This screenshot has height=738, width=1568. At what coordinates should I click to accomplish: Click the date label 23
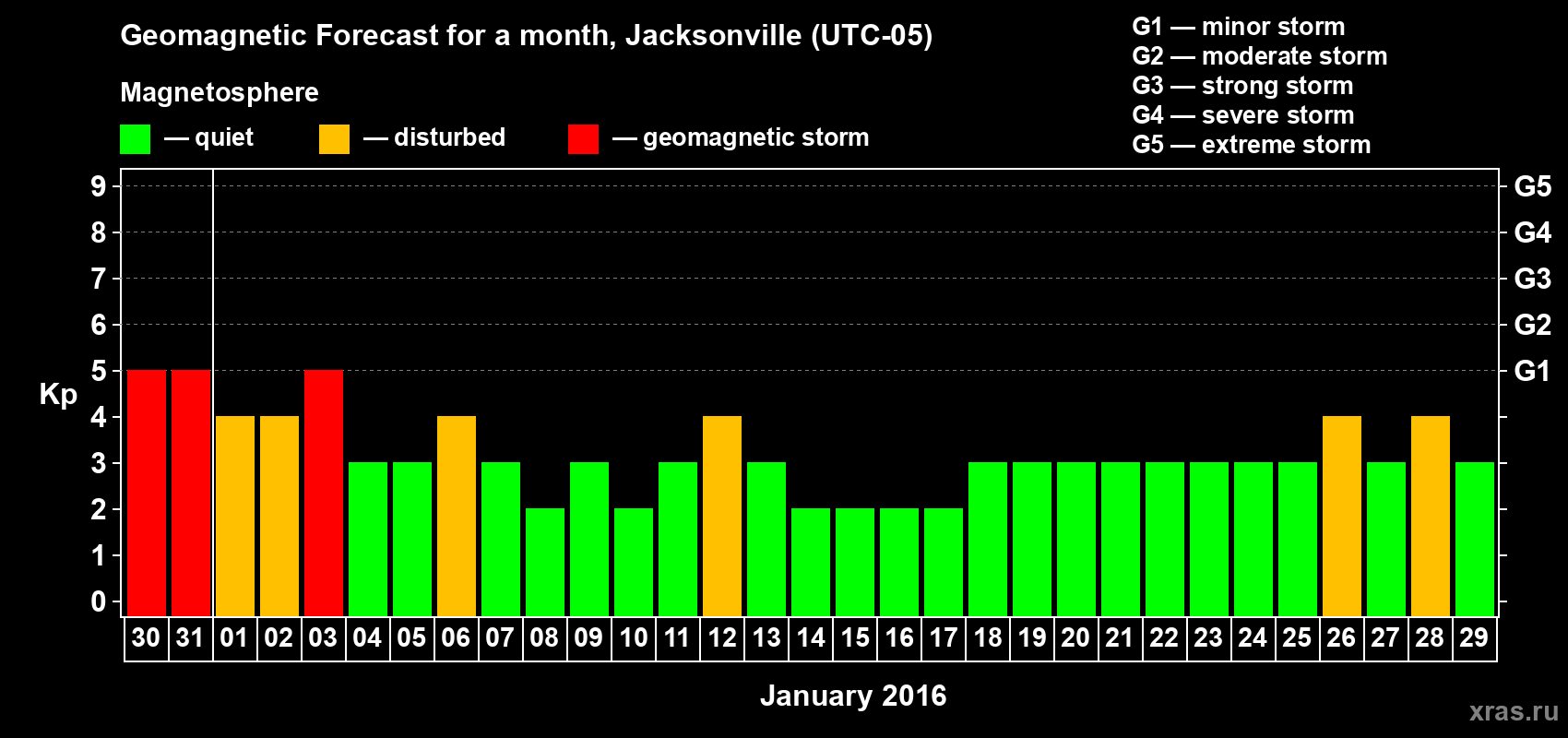pos(1208,638)
